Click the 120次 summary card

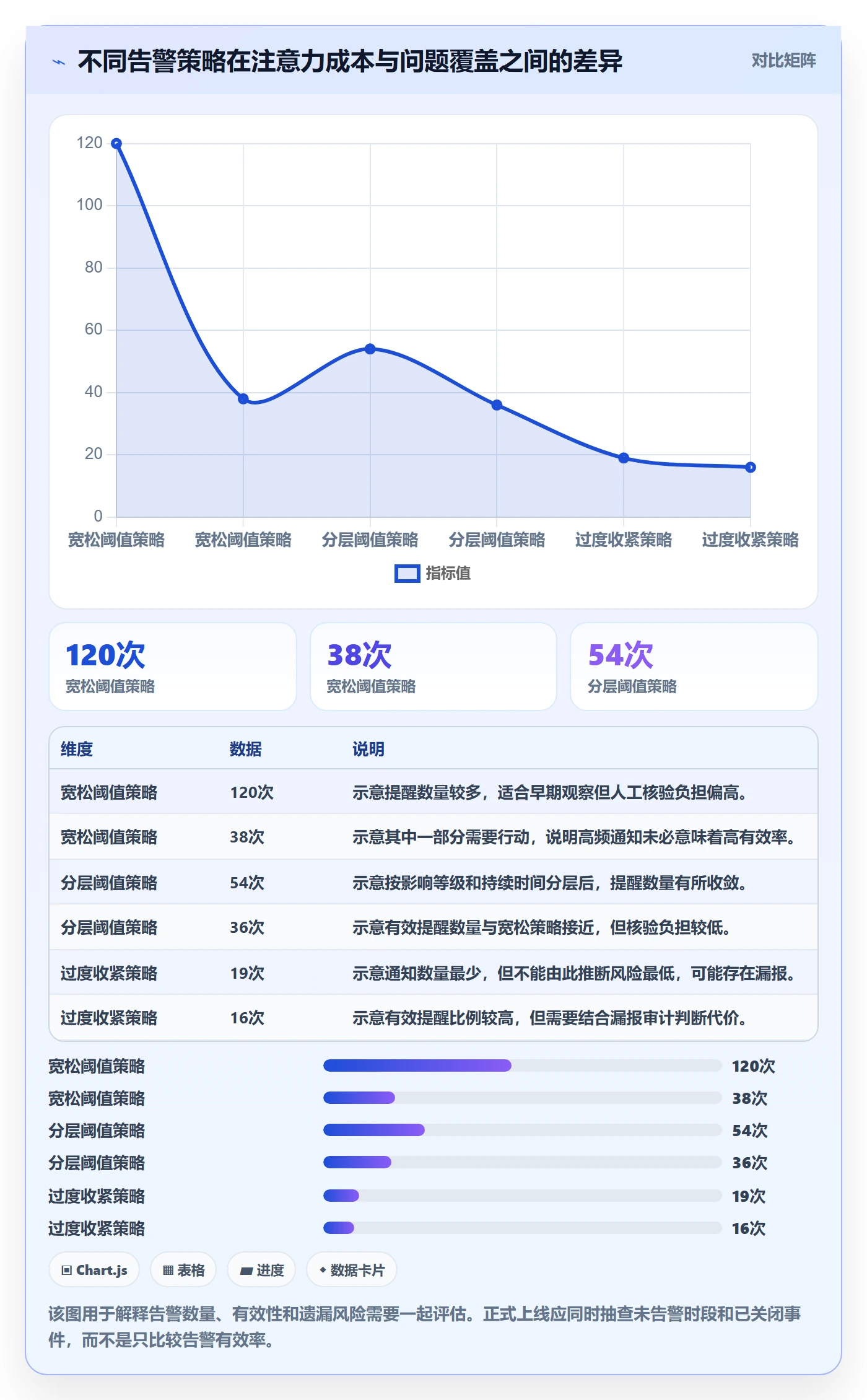(173, 667)
